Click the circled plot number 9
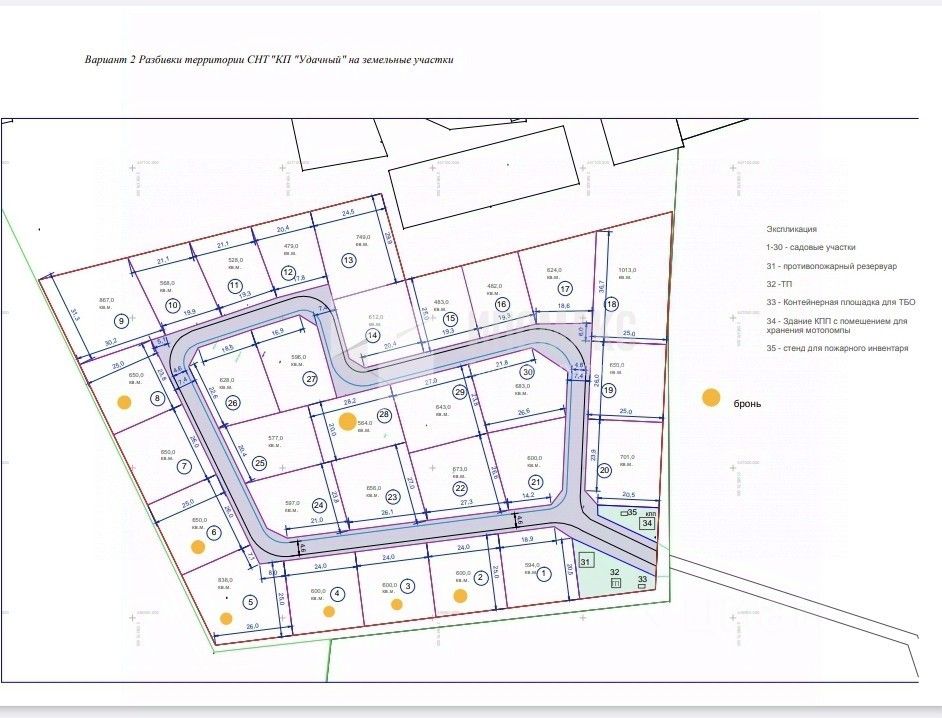942x718 pixels. (121, 321)
